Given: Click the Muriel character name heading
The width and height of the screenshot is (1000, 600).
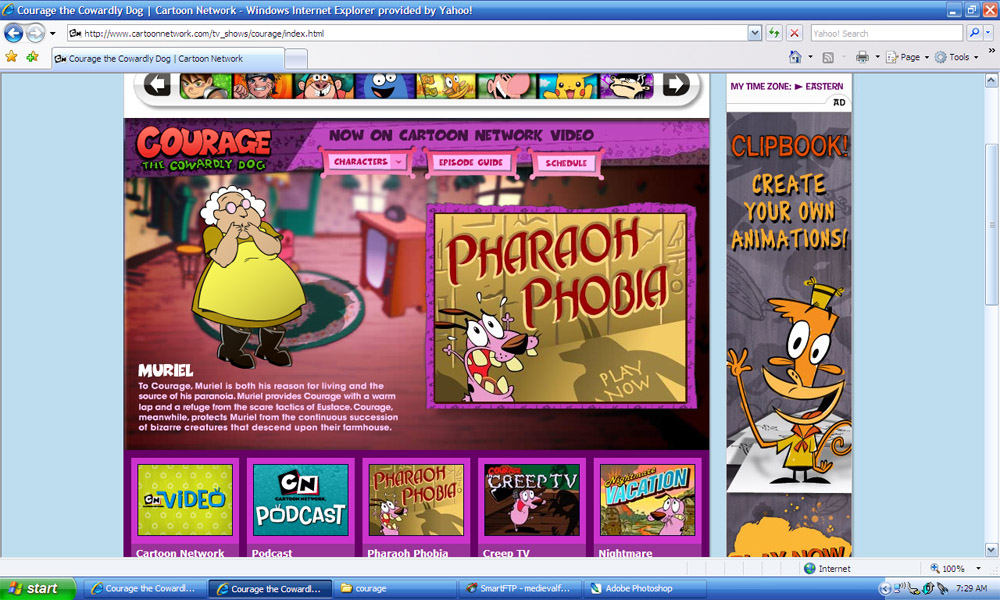Looking at the screenshot, I should click(x=166, y=370).
